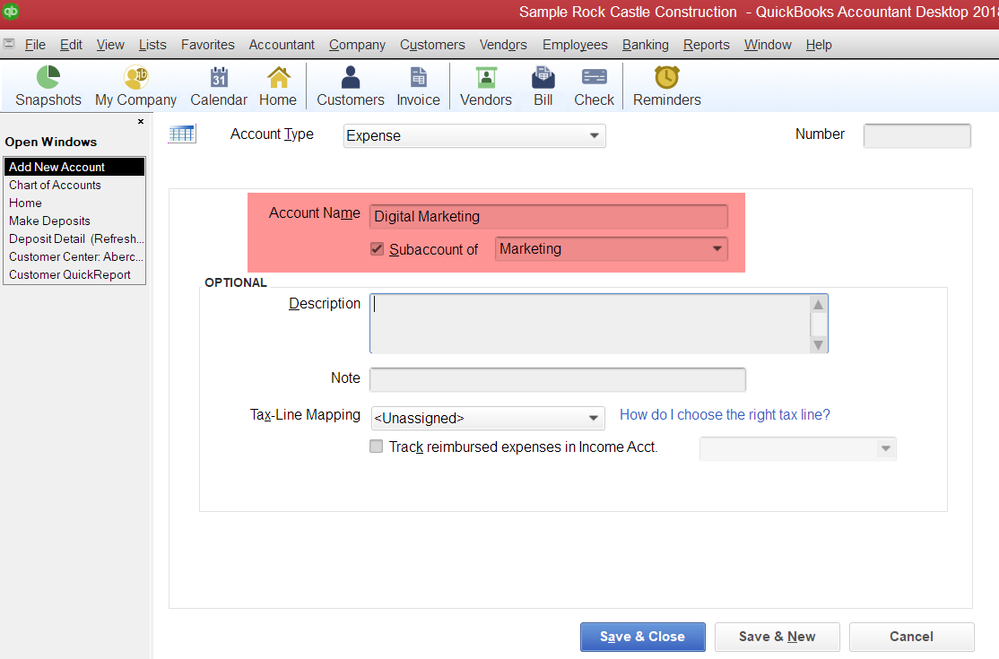Switch to Make Deposits window
999x659 pixels.
(x=75, y=221)
